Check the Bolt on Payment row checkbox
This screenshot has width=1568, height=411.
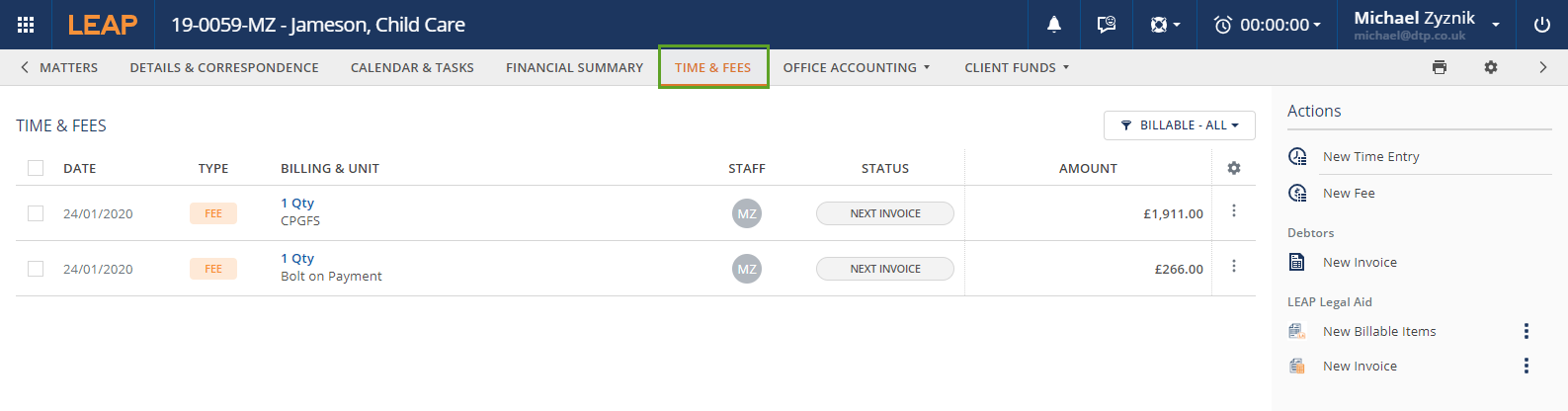coord(36,269)
